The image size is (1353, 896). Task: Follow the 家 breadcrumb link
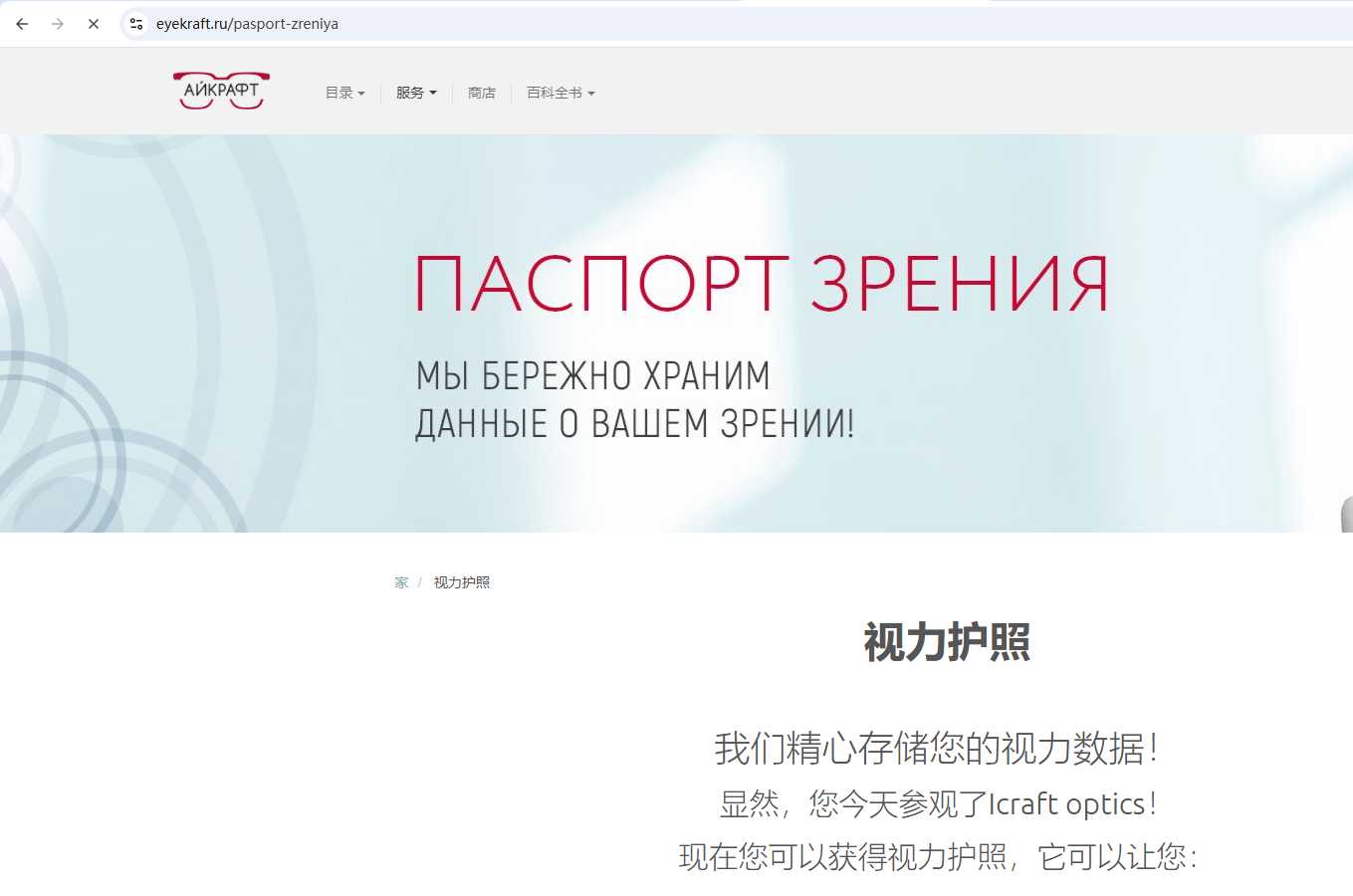tap(401, 582)
